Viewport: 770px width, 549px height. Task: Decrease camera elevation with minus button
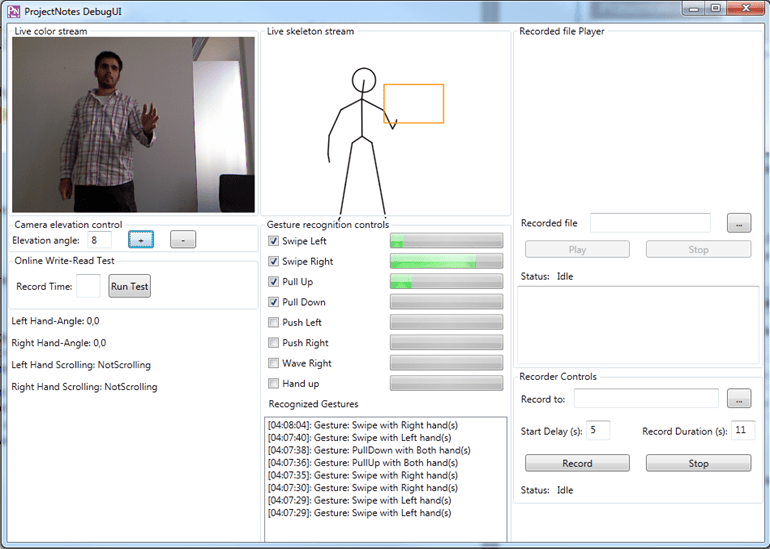click(183, 239)
